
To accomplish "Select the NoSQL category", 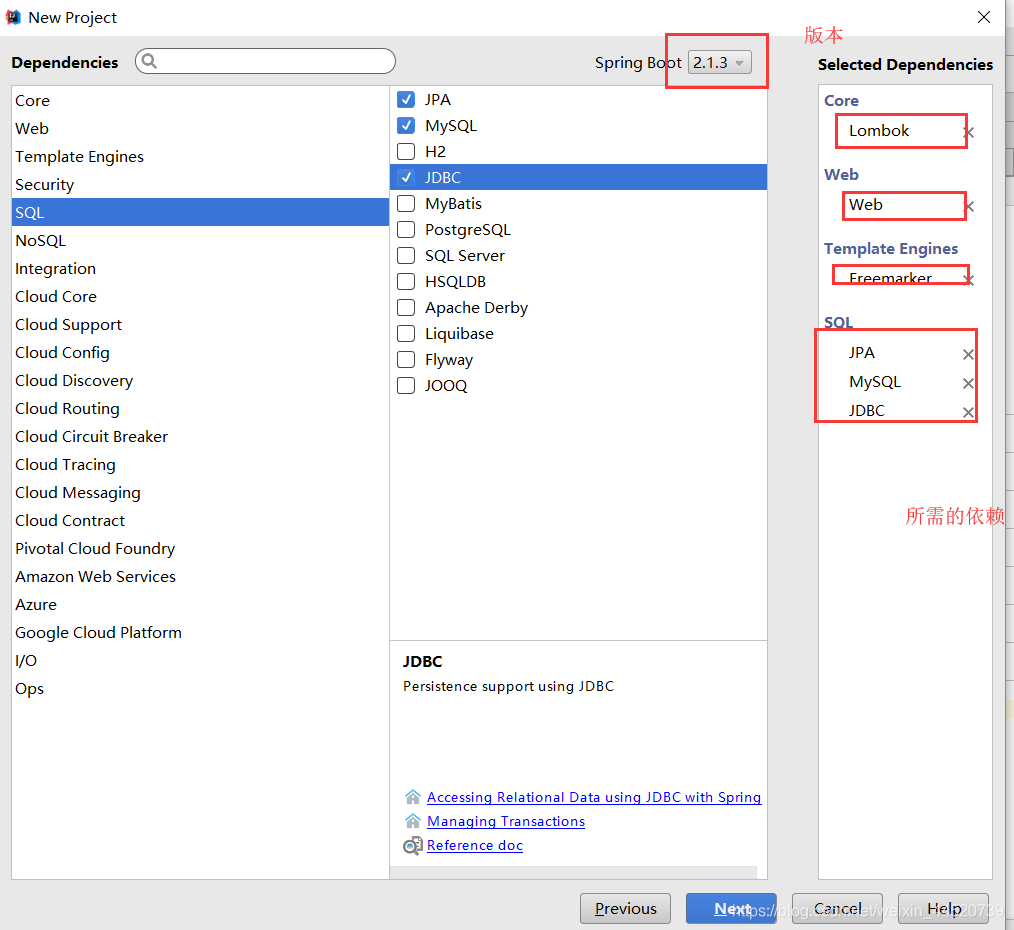I will pyautogui.click(x=200, y=241).
